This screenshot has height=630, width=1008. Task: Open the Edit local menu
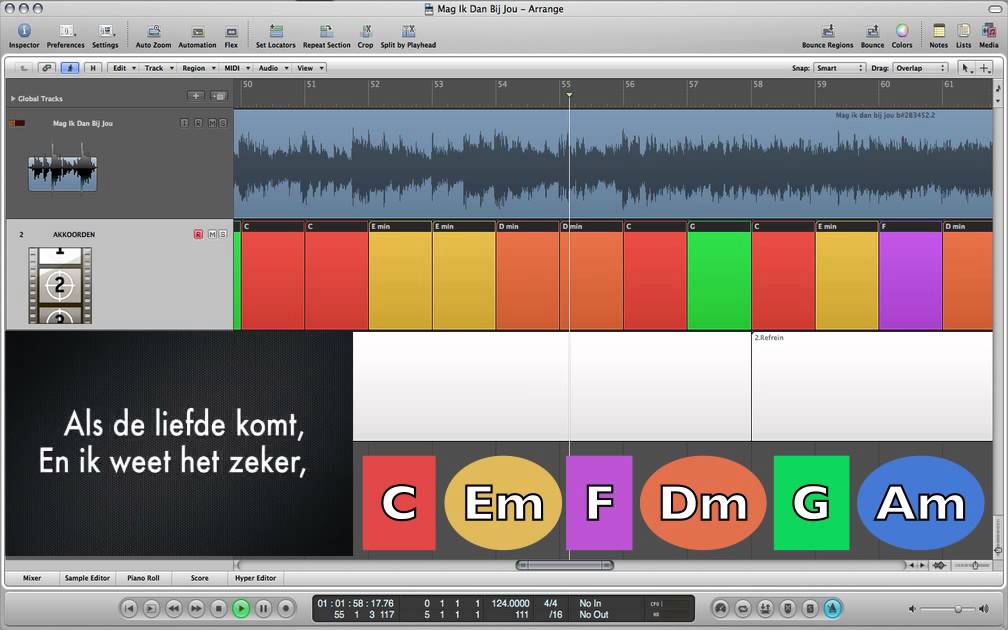pos(123,68)
